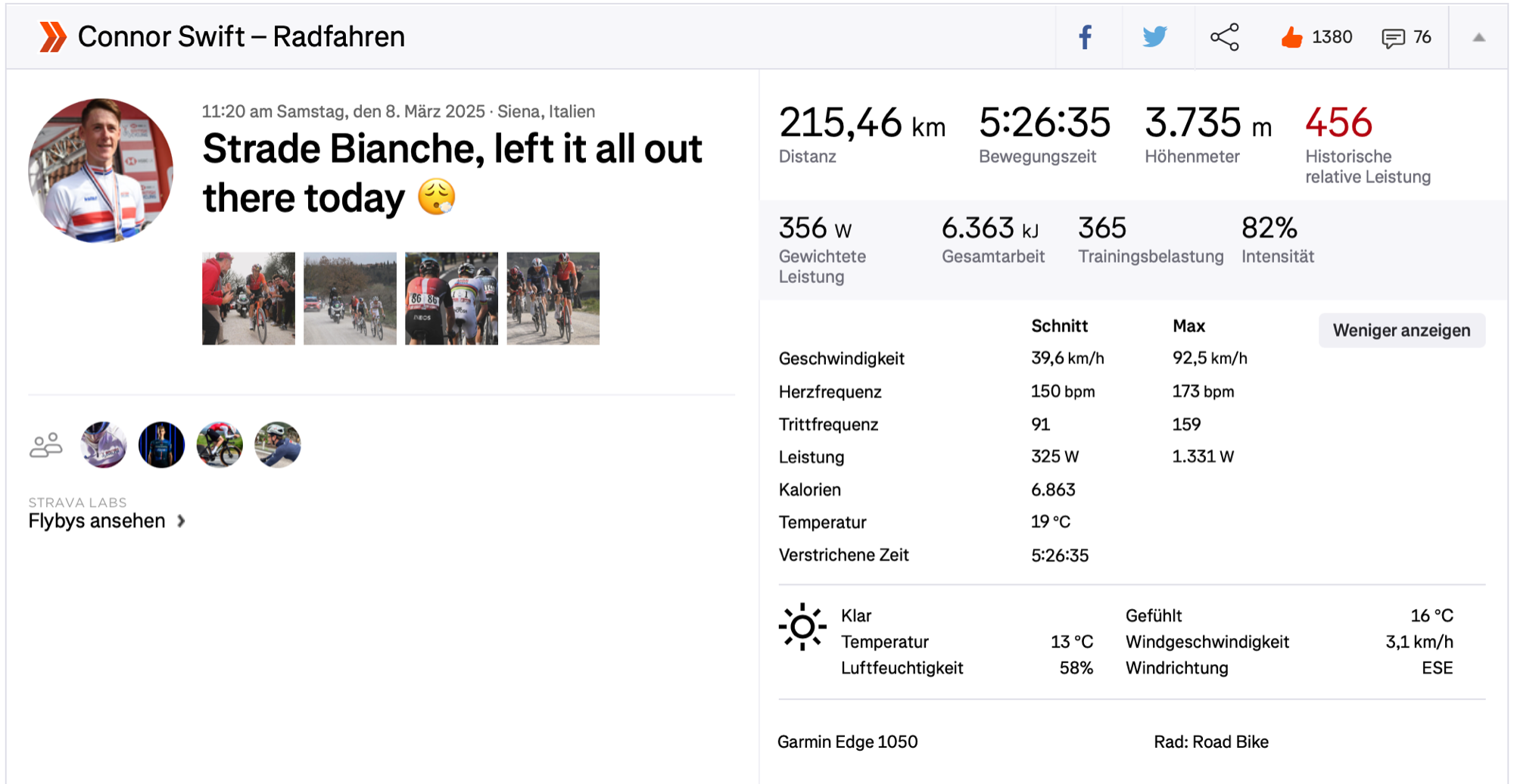
Task: Open the first ride photo thumbnail
Action: point(248,298)
